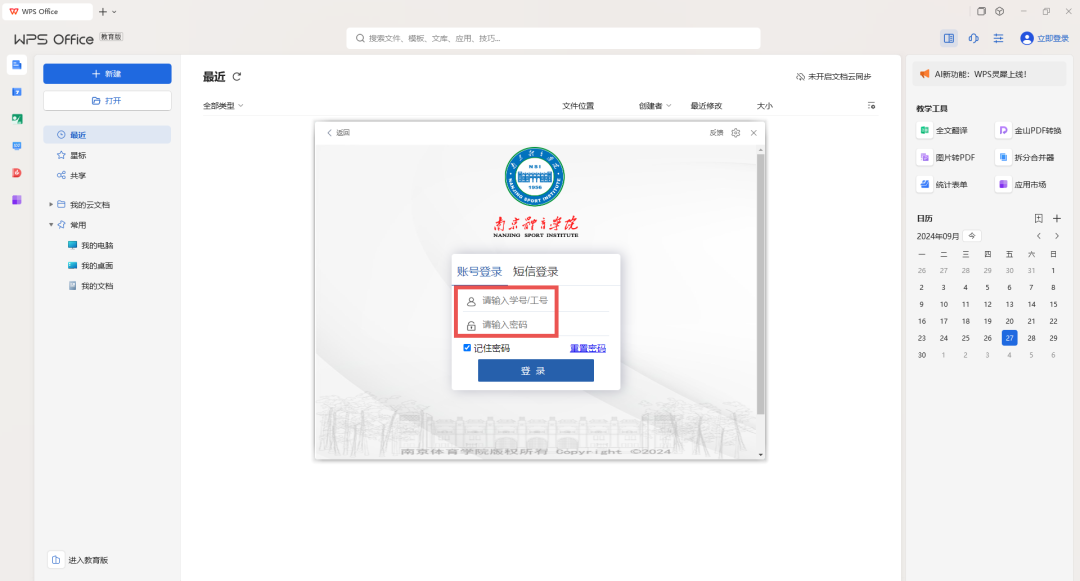Open the 统计表单 tool

click(943, 184)
